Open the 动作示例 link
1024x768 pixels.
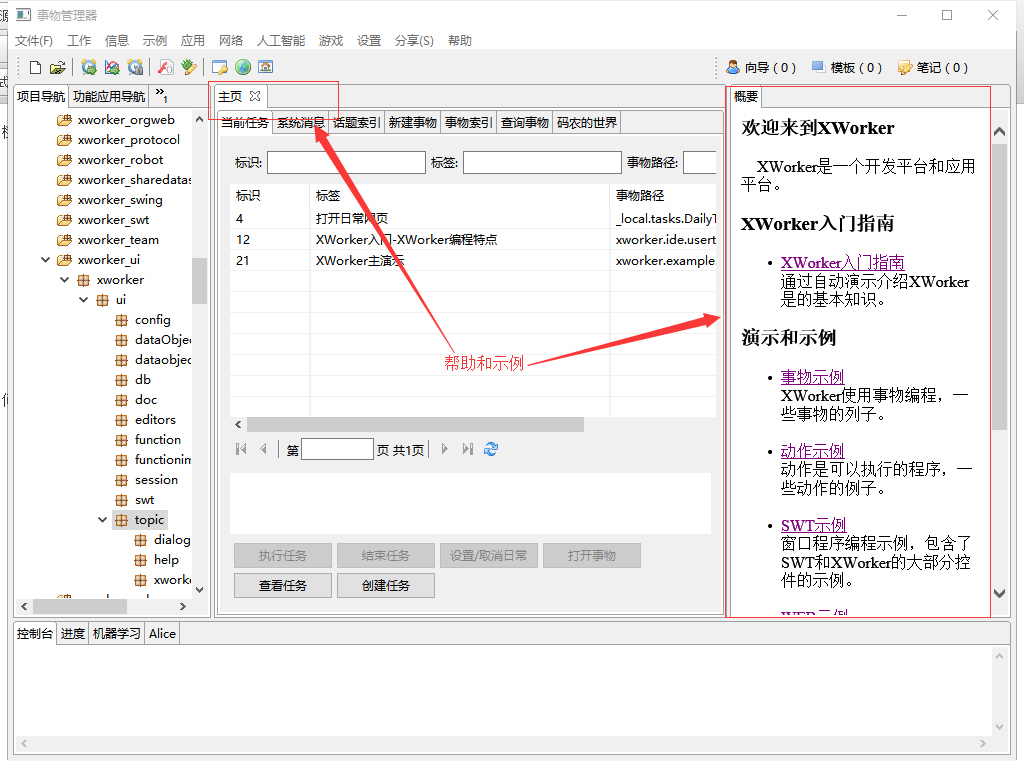[x=812, y=451]
